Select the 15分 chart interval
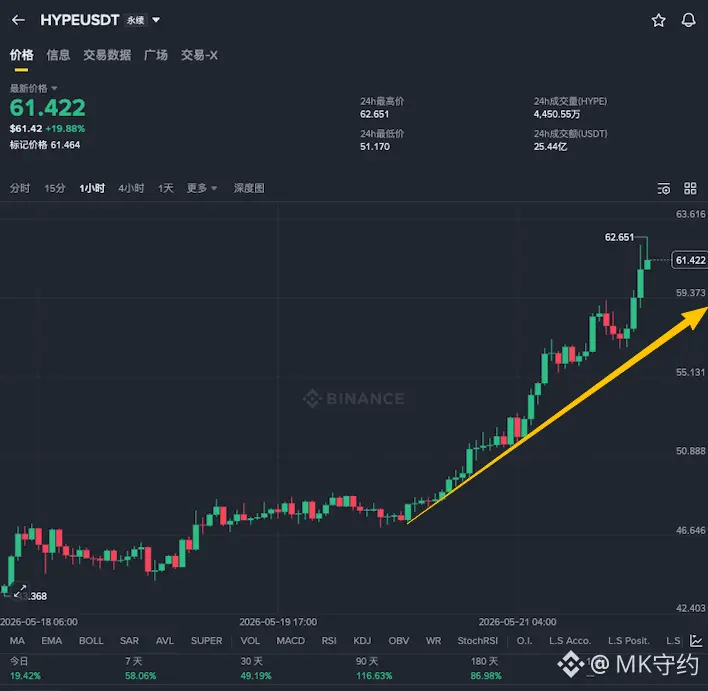This screenshot has width=708, height=691. (x=55, y=188)
